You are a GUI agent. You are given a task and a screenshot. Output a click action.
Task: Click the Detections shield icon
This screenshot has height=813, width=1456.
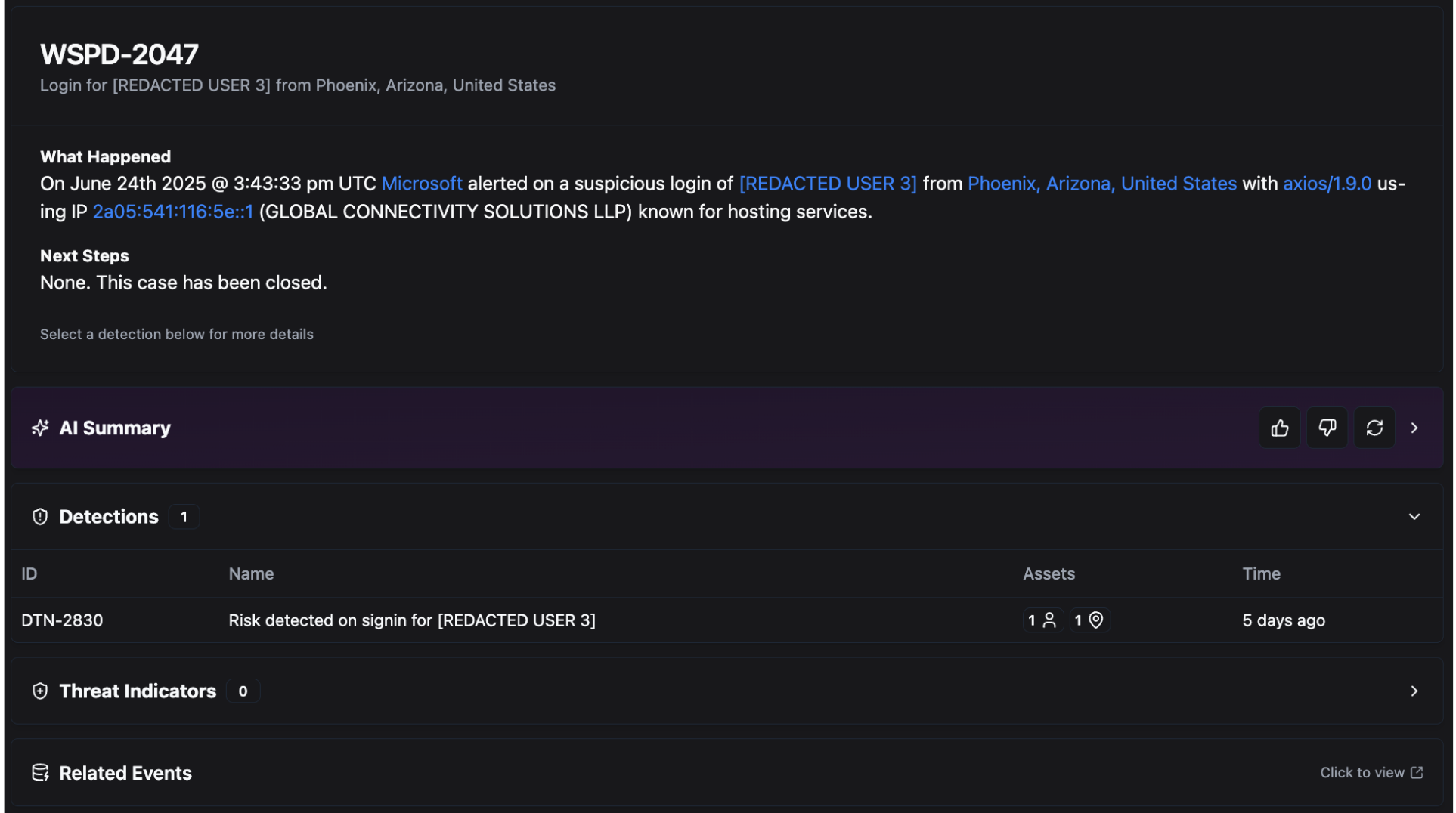tap(40, 517)
